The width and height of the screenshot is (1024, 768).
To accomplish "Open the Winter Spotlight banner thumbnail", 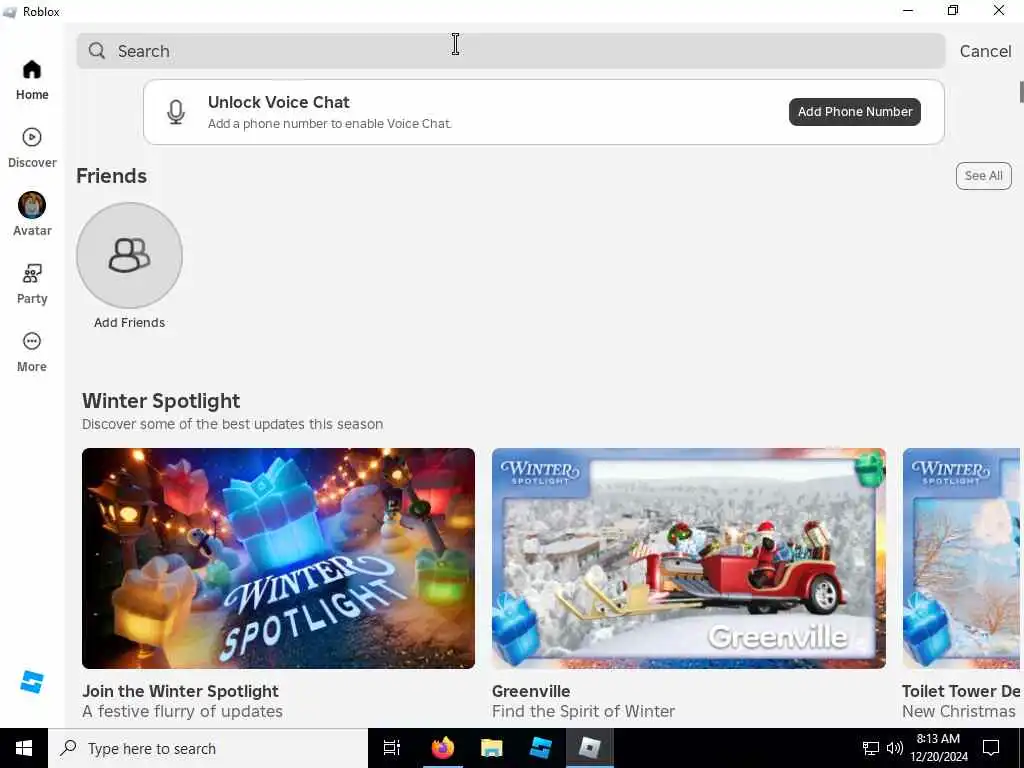I will [x=278, y=558].
